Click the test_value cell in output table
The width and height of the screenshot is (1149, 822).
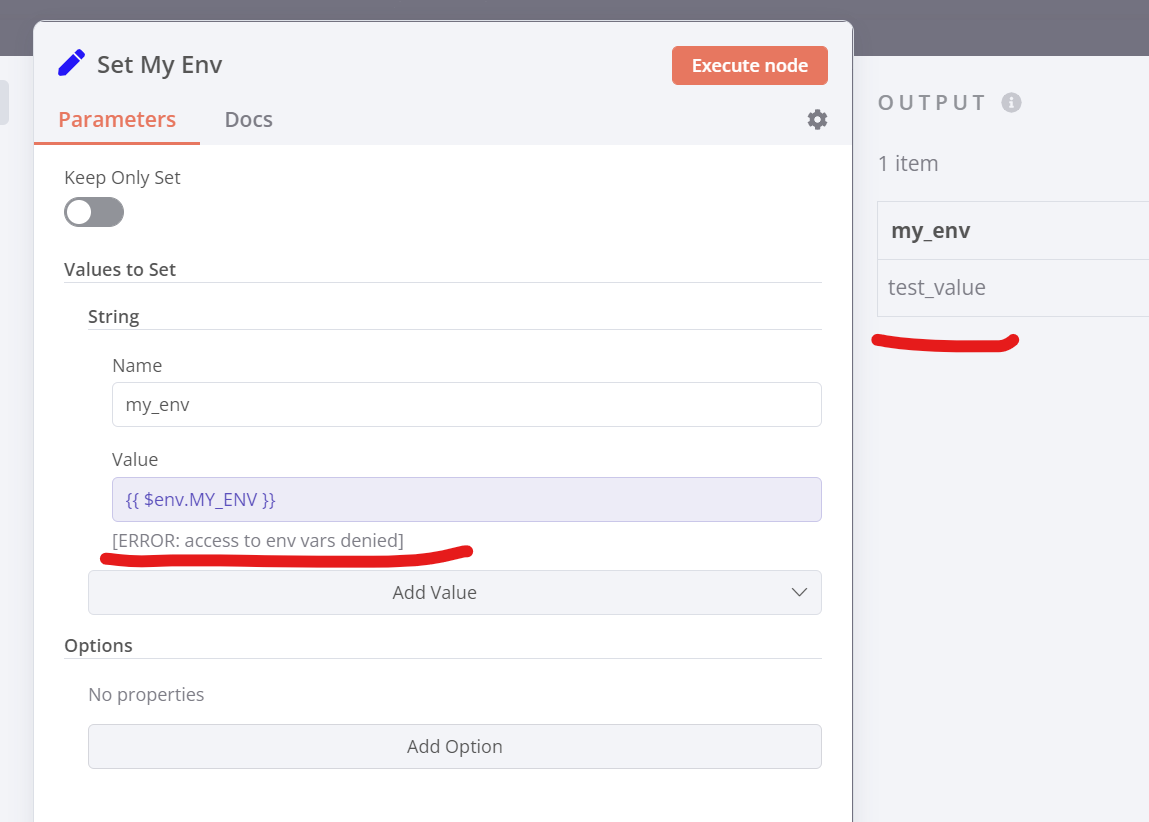[937, 288]
